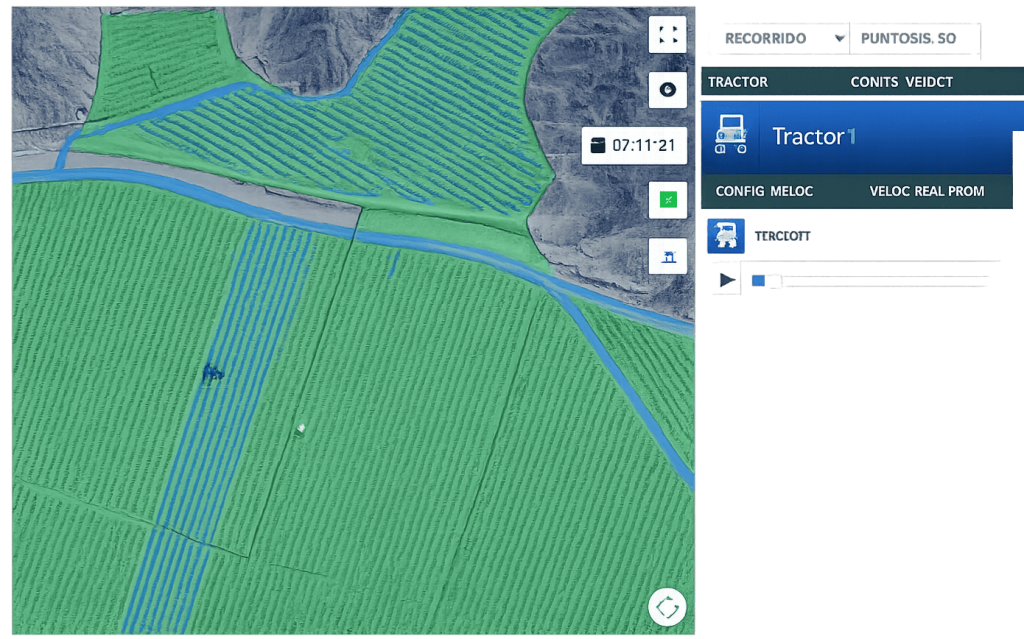Click the blue playback slider handle

pos(758,281)
